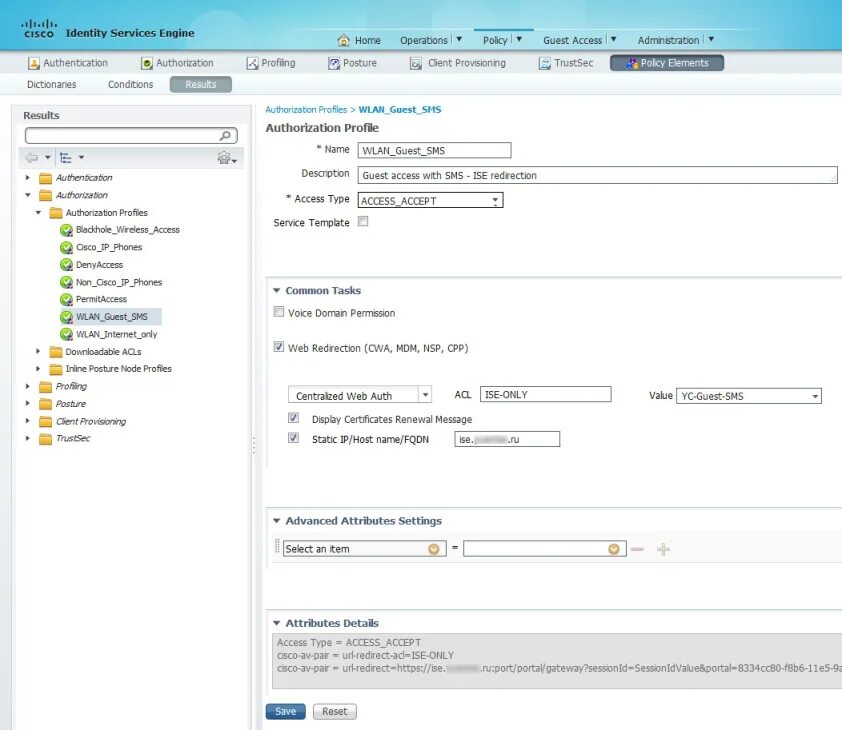
Task: Click the Policy Elements icon
Action: pyautogui.click(x=632, y=63)
